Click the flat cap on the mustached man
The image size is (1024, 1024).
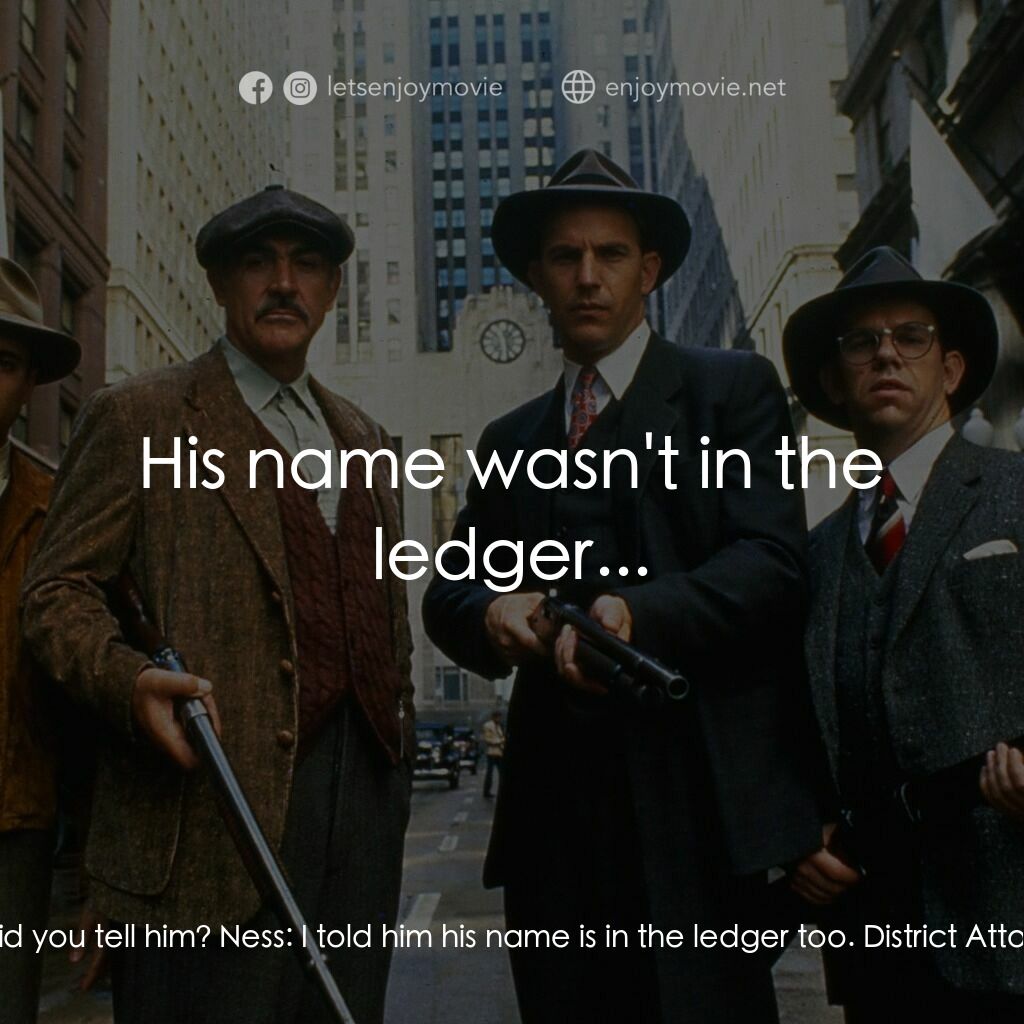pyautogui.click(x=275, y=222)
